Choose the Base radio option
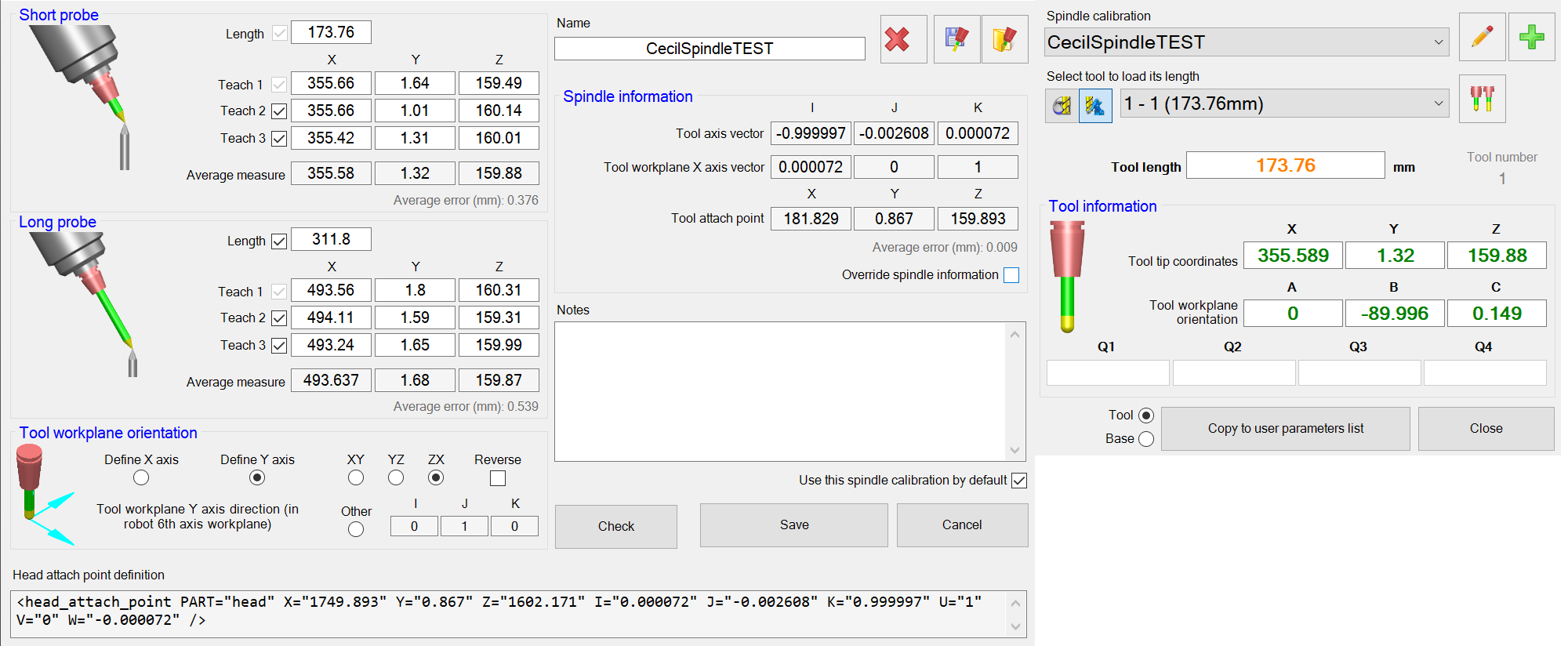 pyautogui.click(x=1145, y=439)
